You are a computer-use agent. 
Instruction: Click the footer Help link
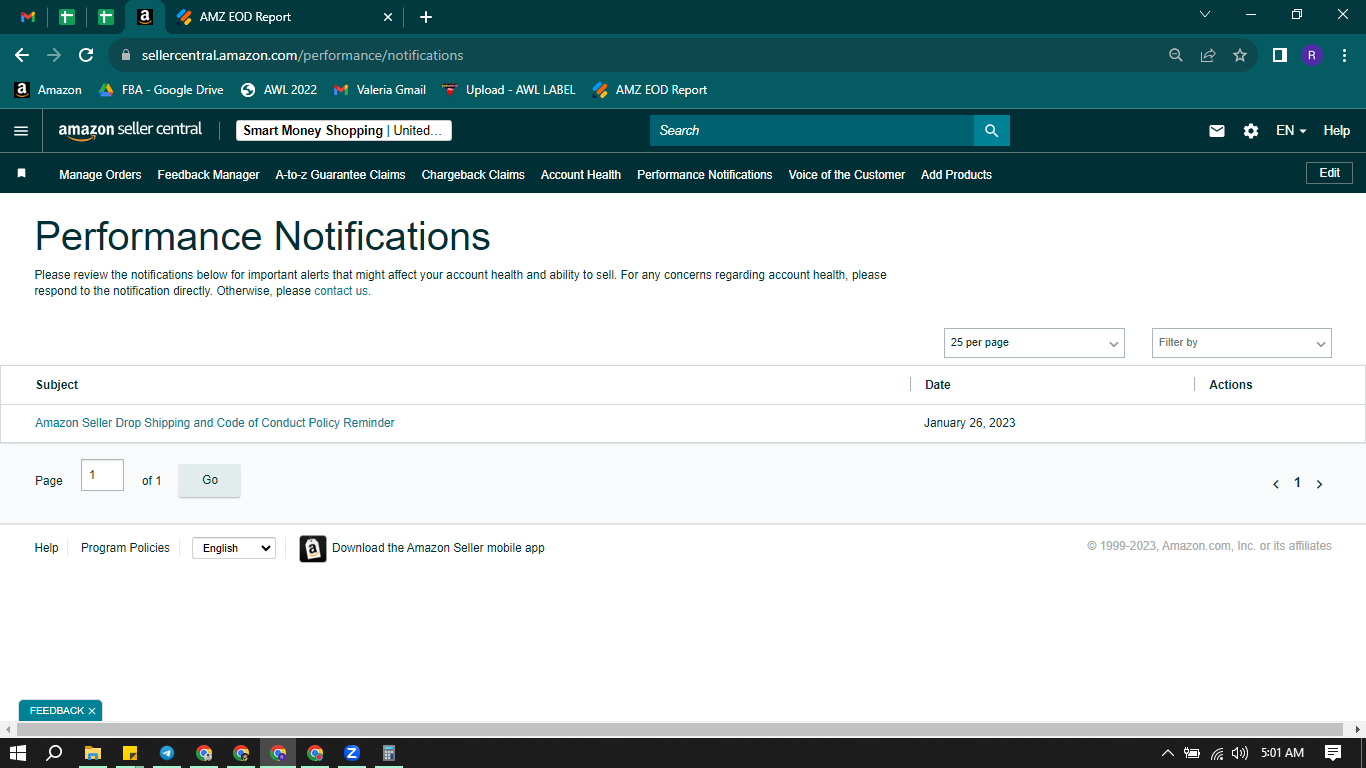coord(47,548)
